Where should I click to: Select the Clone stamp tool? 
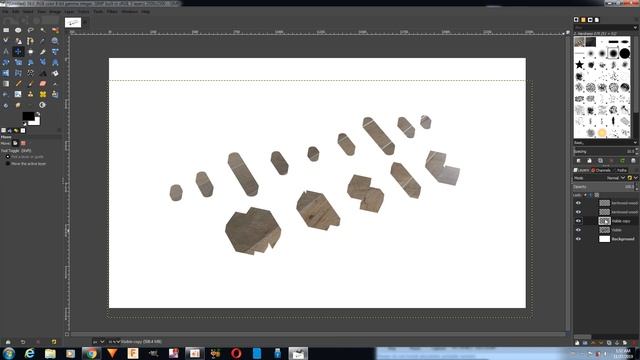pyautogui.click(x=31, y=94)
